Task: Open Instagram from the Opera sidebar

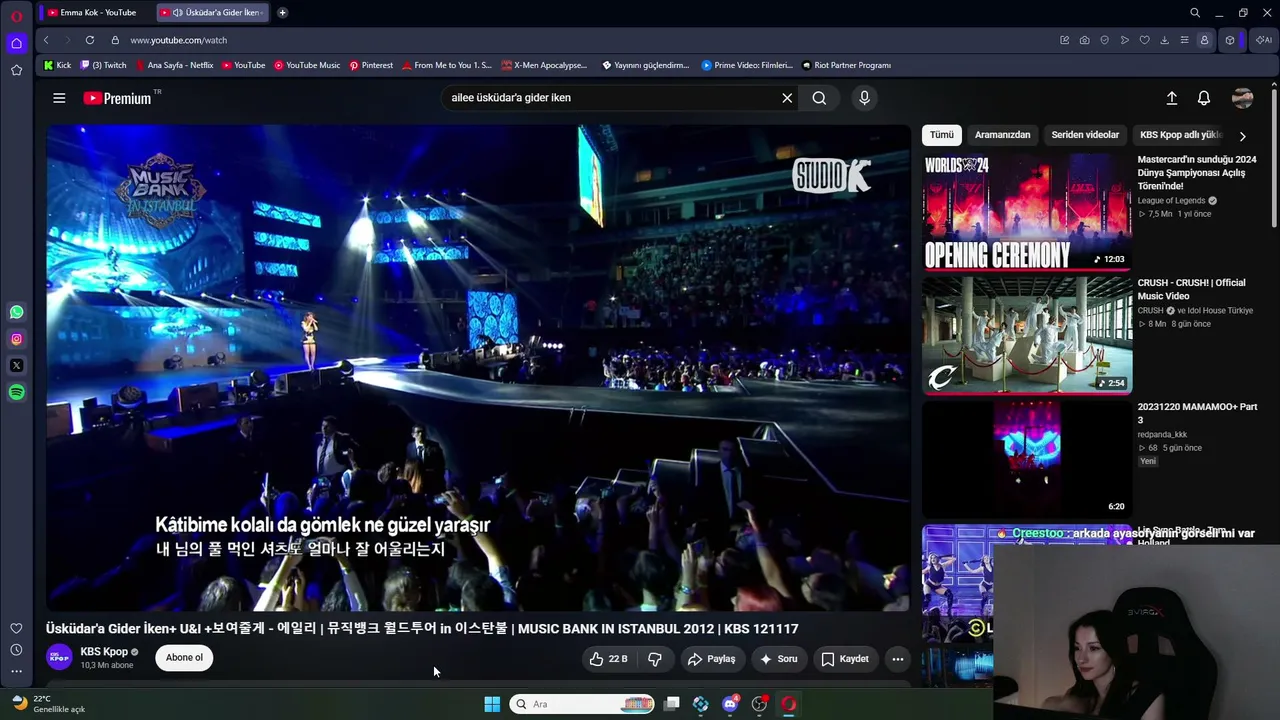Action: 16,339
